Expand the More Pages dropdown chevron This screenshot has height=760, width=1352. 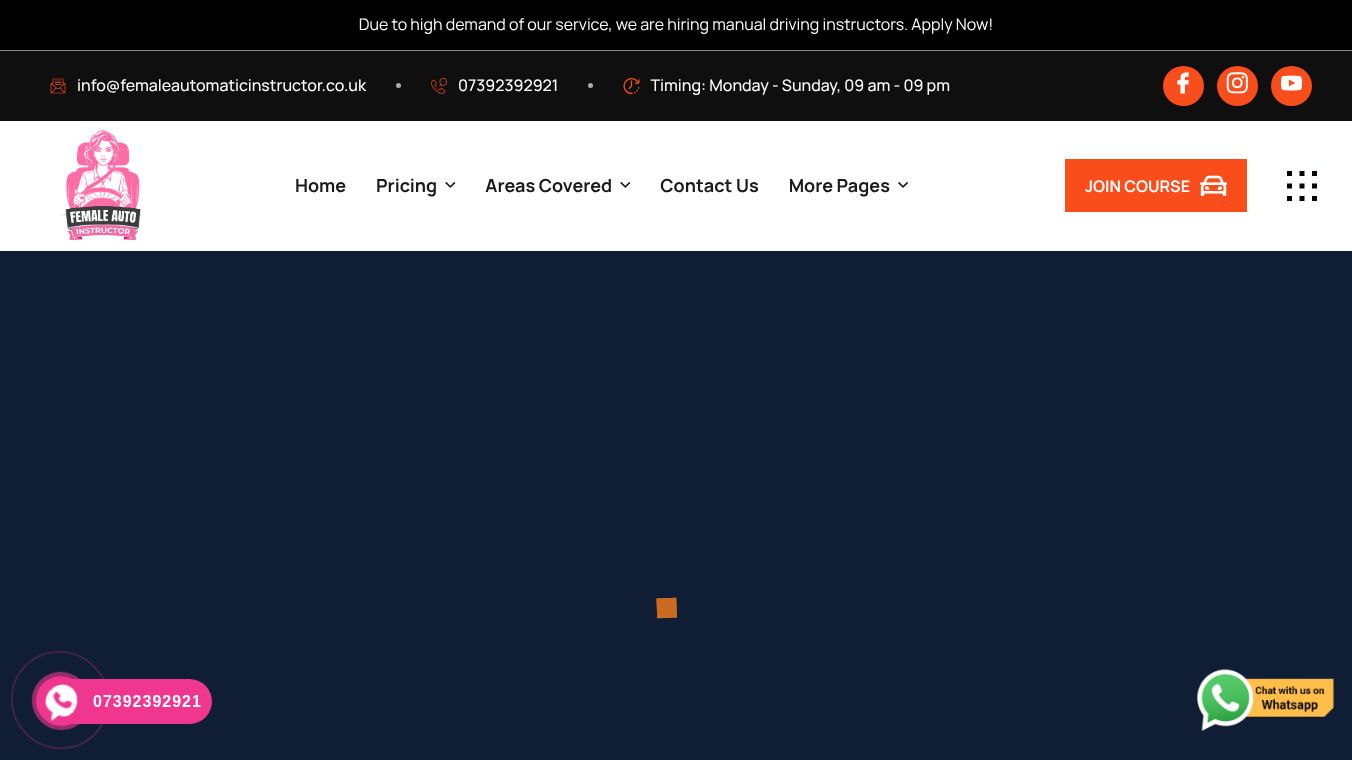coord(903,186)
